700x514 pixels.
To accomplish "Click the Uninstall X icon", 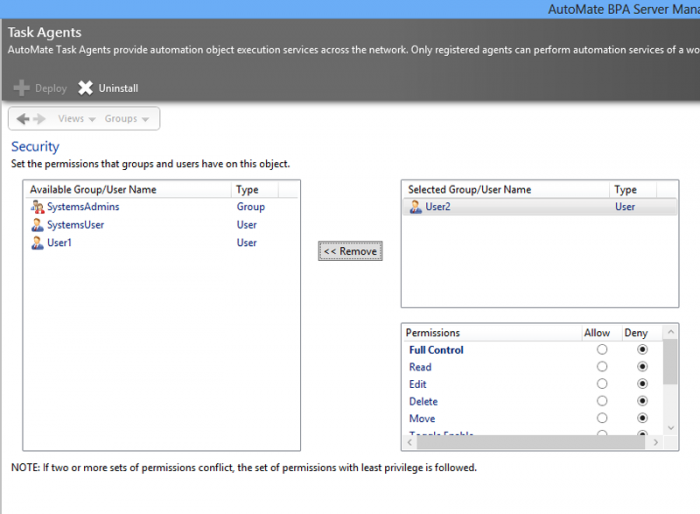I will click(x=86, y=88).
